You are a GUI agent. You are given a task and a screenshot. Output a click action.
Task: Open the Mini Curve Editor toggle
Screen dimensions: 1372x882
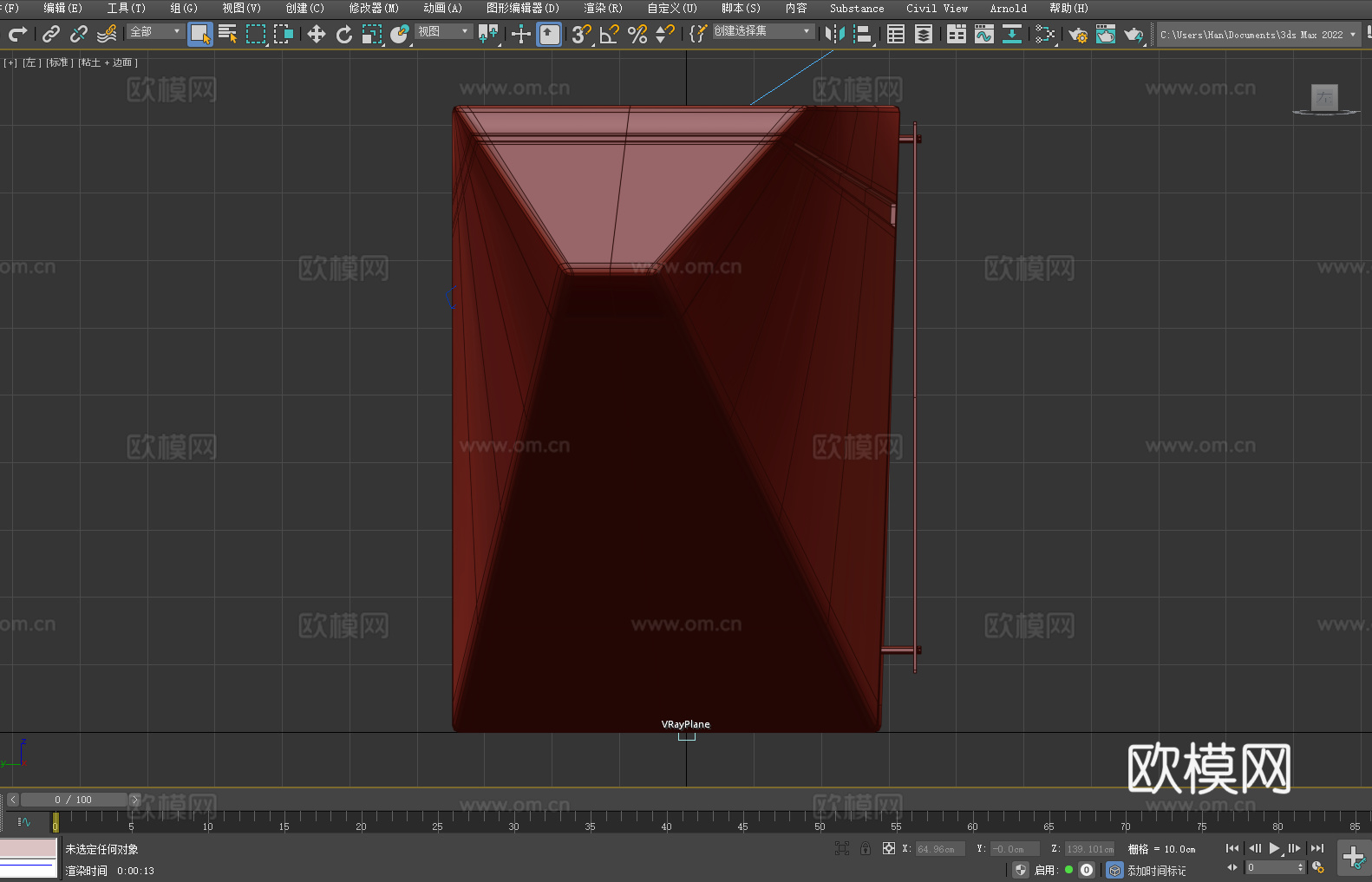(24, 821)
